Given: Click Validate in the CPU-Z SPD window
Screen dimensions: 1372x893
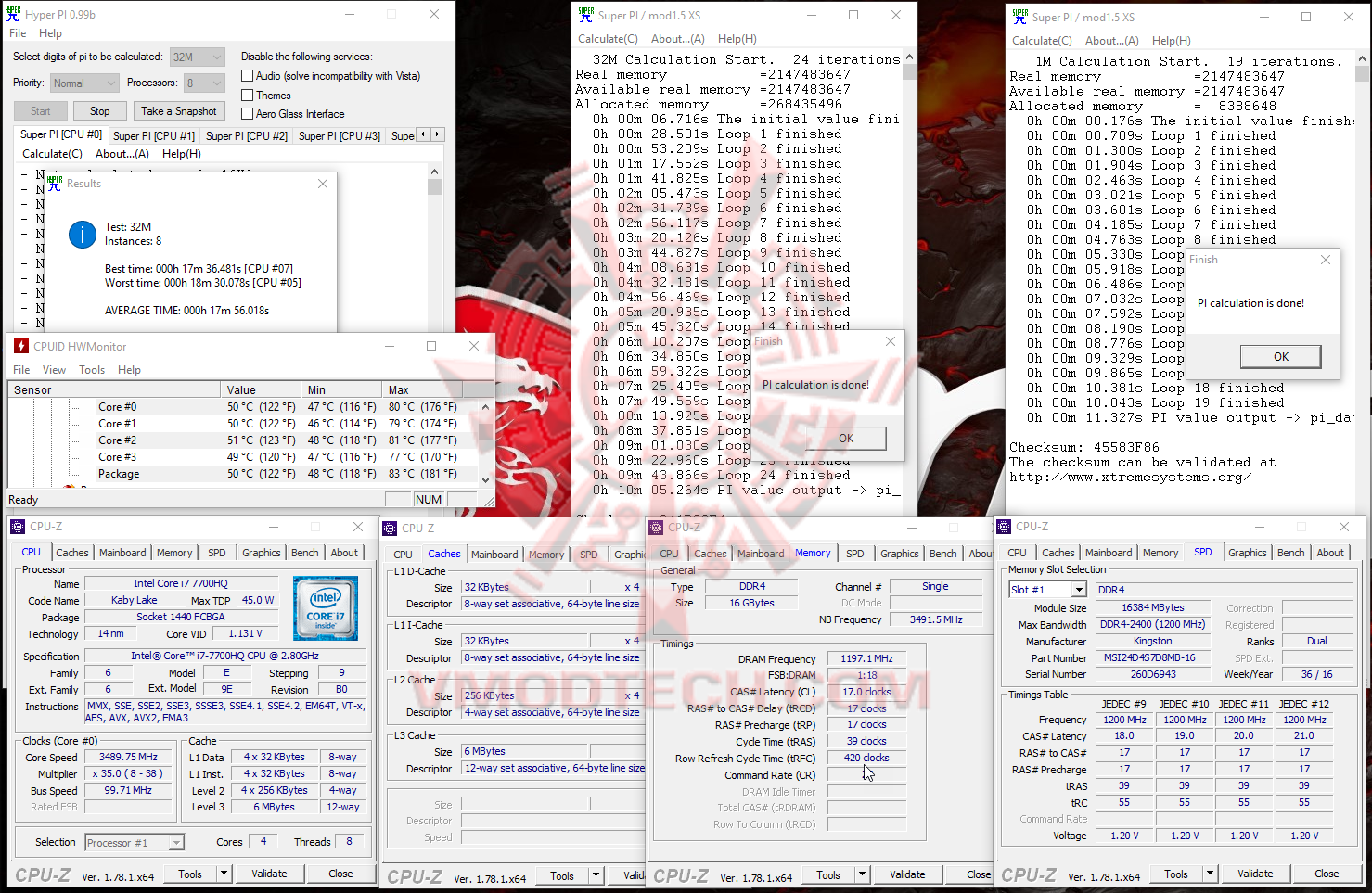Looking at the screenshot, I should tap(1255, 874).
